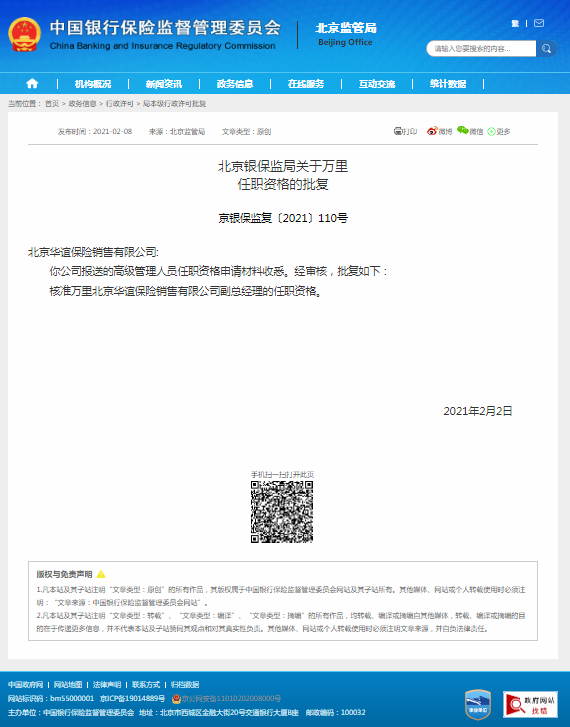Click the 事业单位 shield badge
This screenshot has height=727, width=570.
coord(478,704)
